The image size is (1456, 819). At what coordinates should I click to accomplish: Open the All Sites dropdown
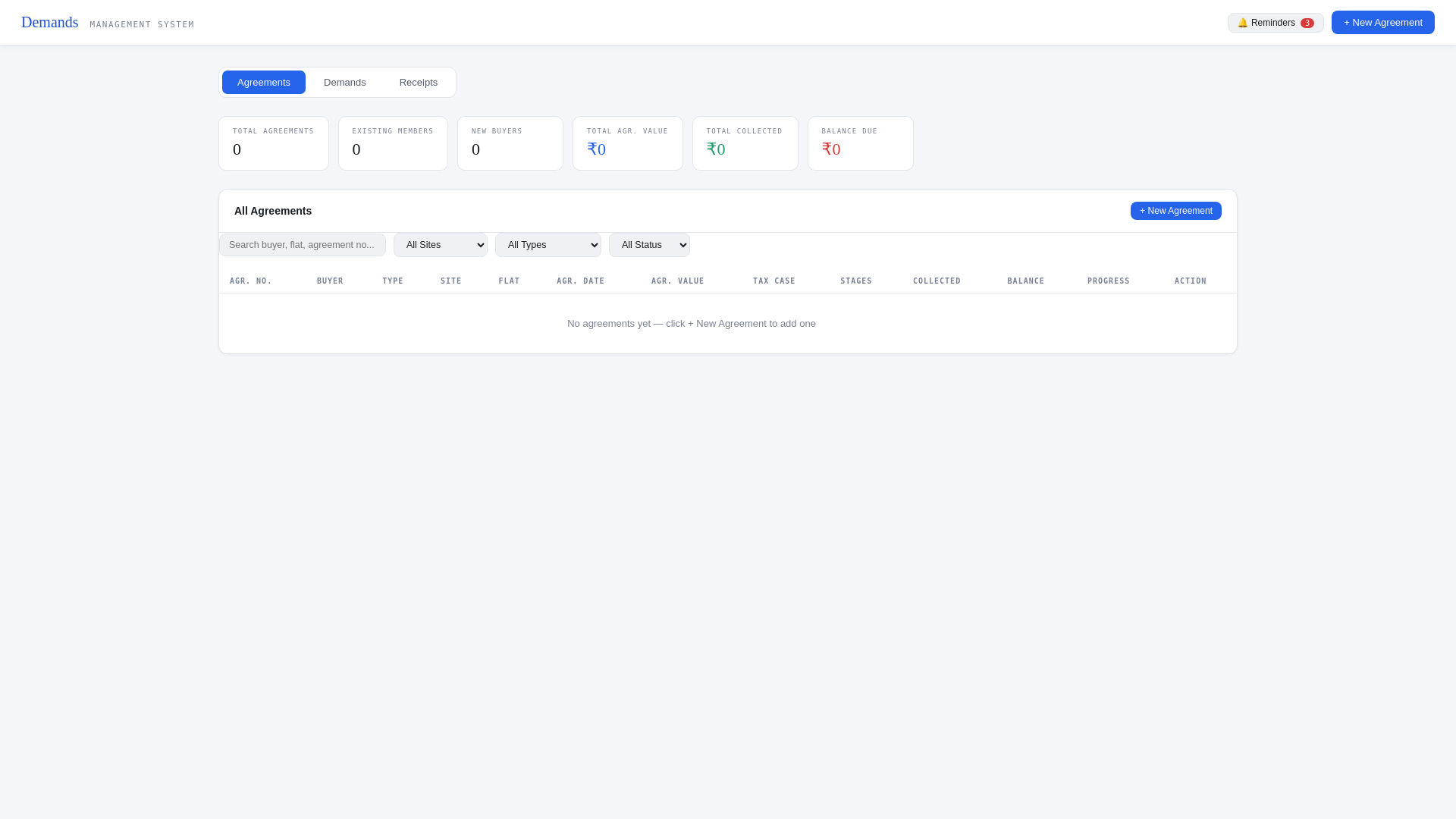[441, 245]
